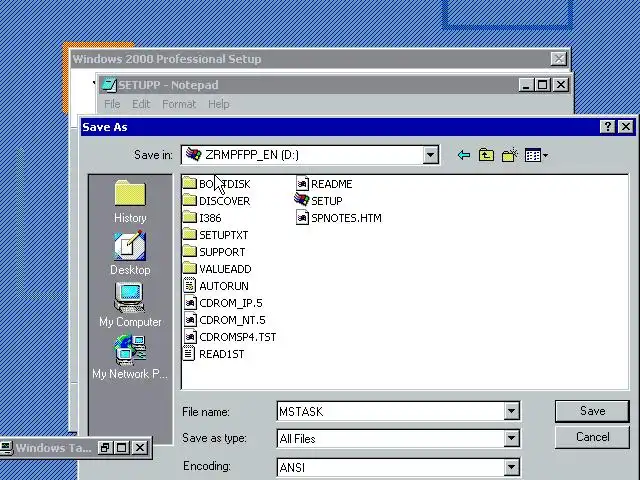Click the Save As help question button
The width and height of the screenshot is (640, 480).
tap(608, 127)
